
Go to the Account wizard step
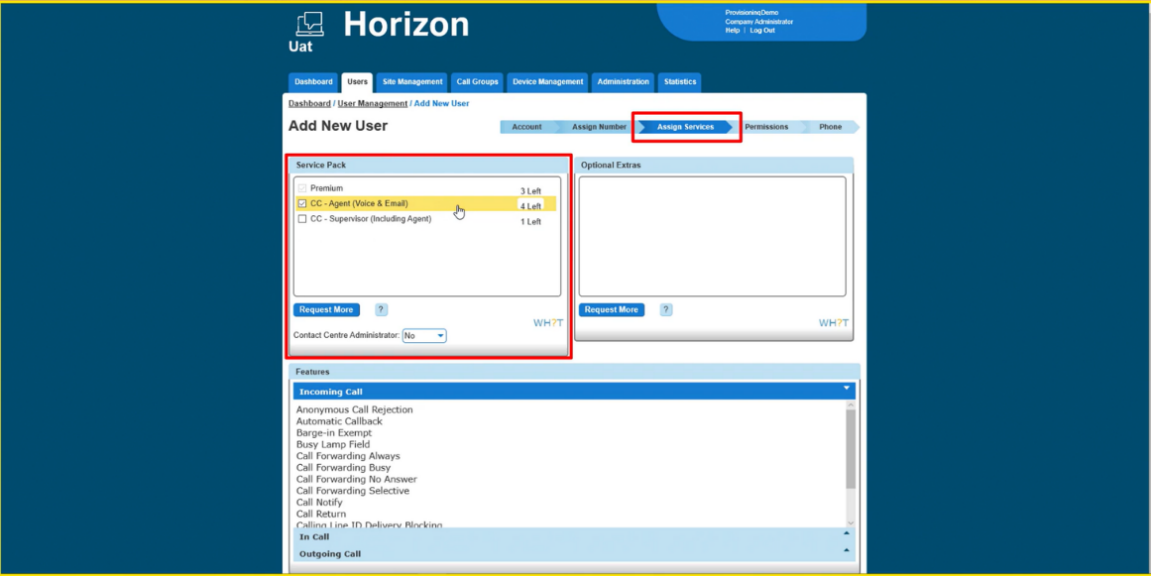pyautogui.click(x=526, y=127)
